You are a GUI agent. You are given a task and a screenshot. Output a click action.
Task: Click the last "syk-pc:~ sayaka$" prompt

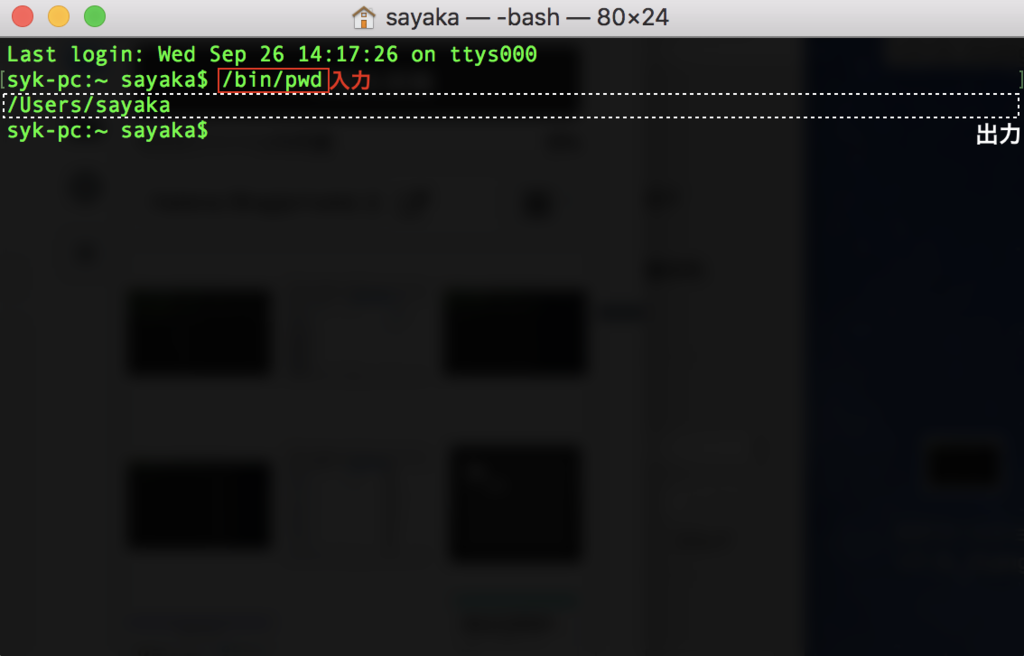click(107, 131)
